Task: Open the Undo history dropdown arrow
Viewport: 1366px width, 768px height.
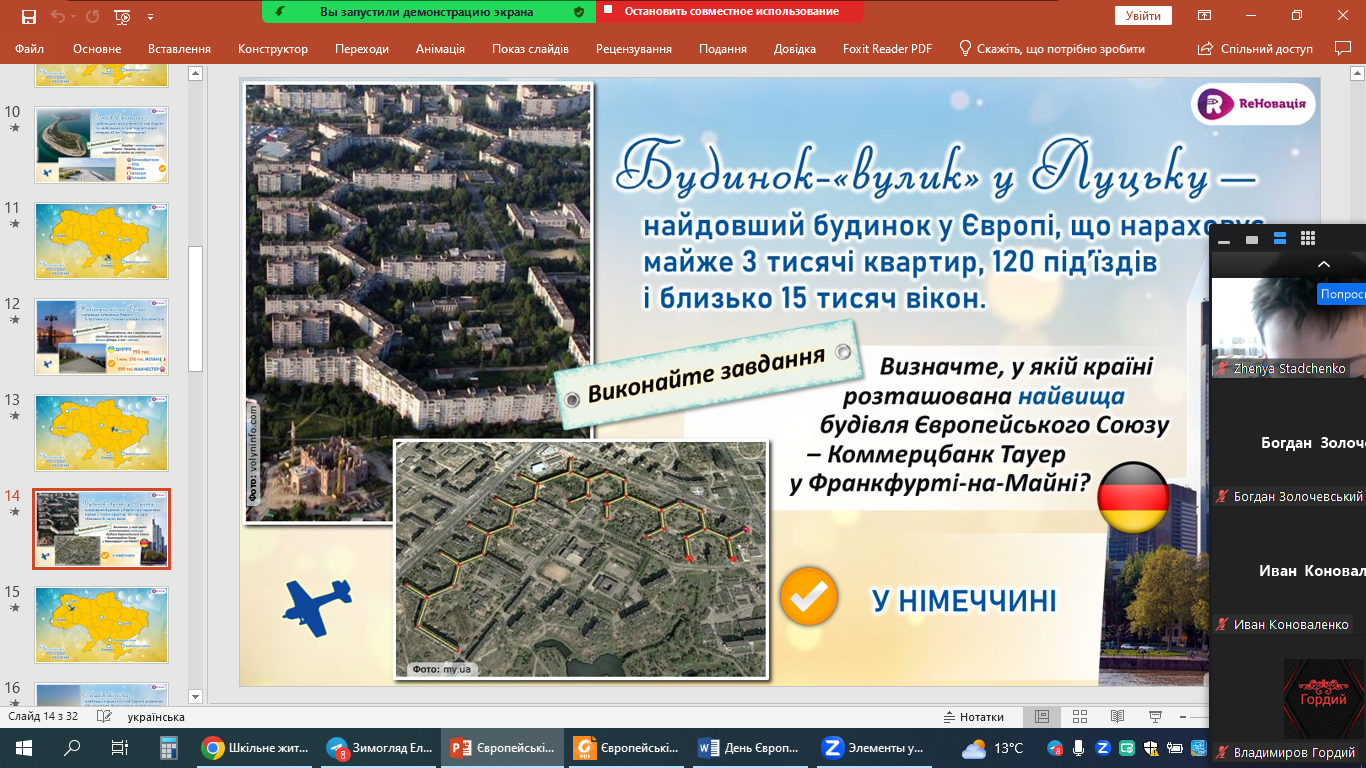Action: 75,17
